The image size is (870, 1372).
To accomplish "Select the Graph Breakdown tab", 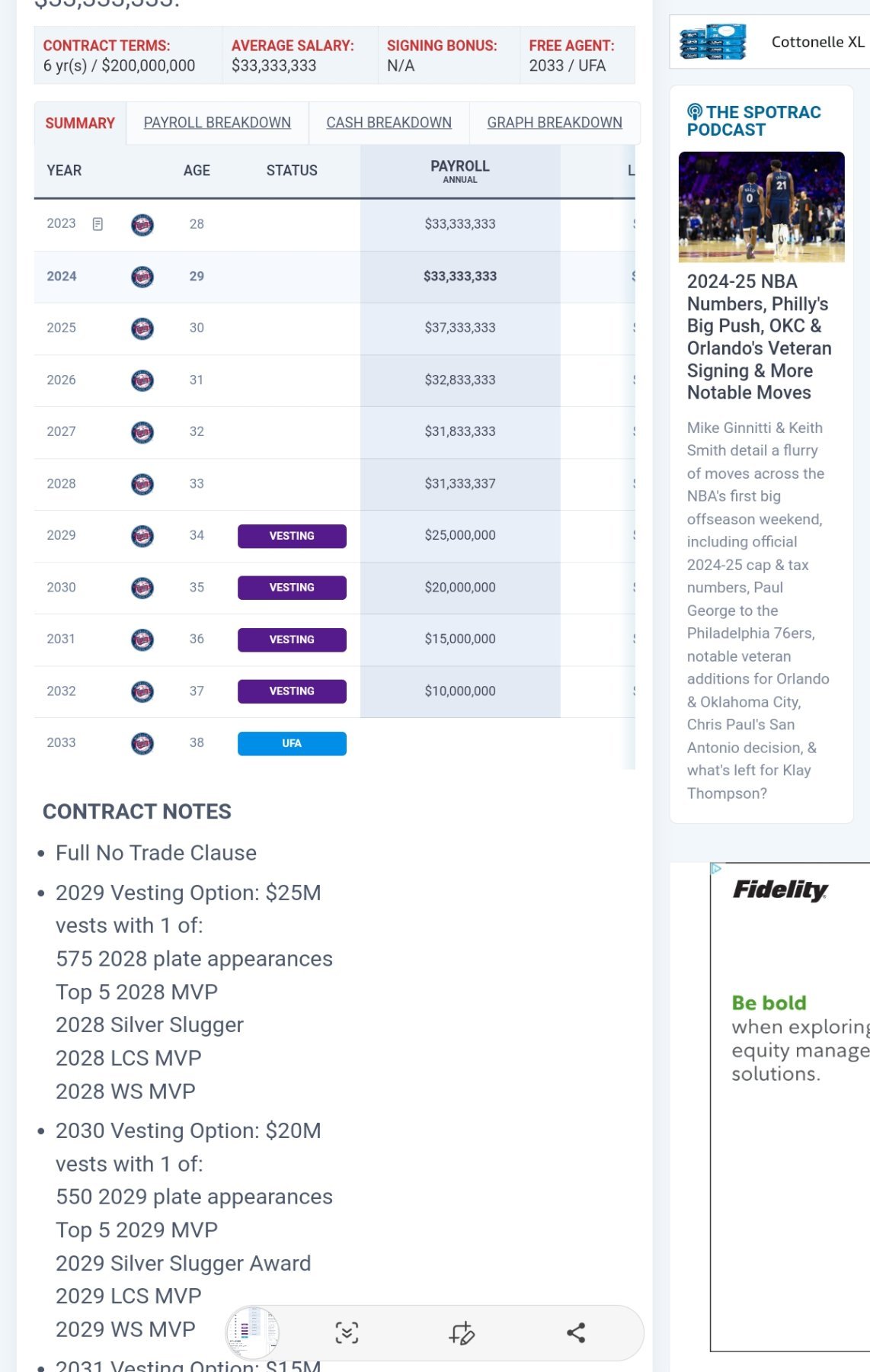I will [555, 123].
